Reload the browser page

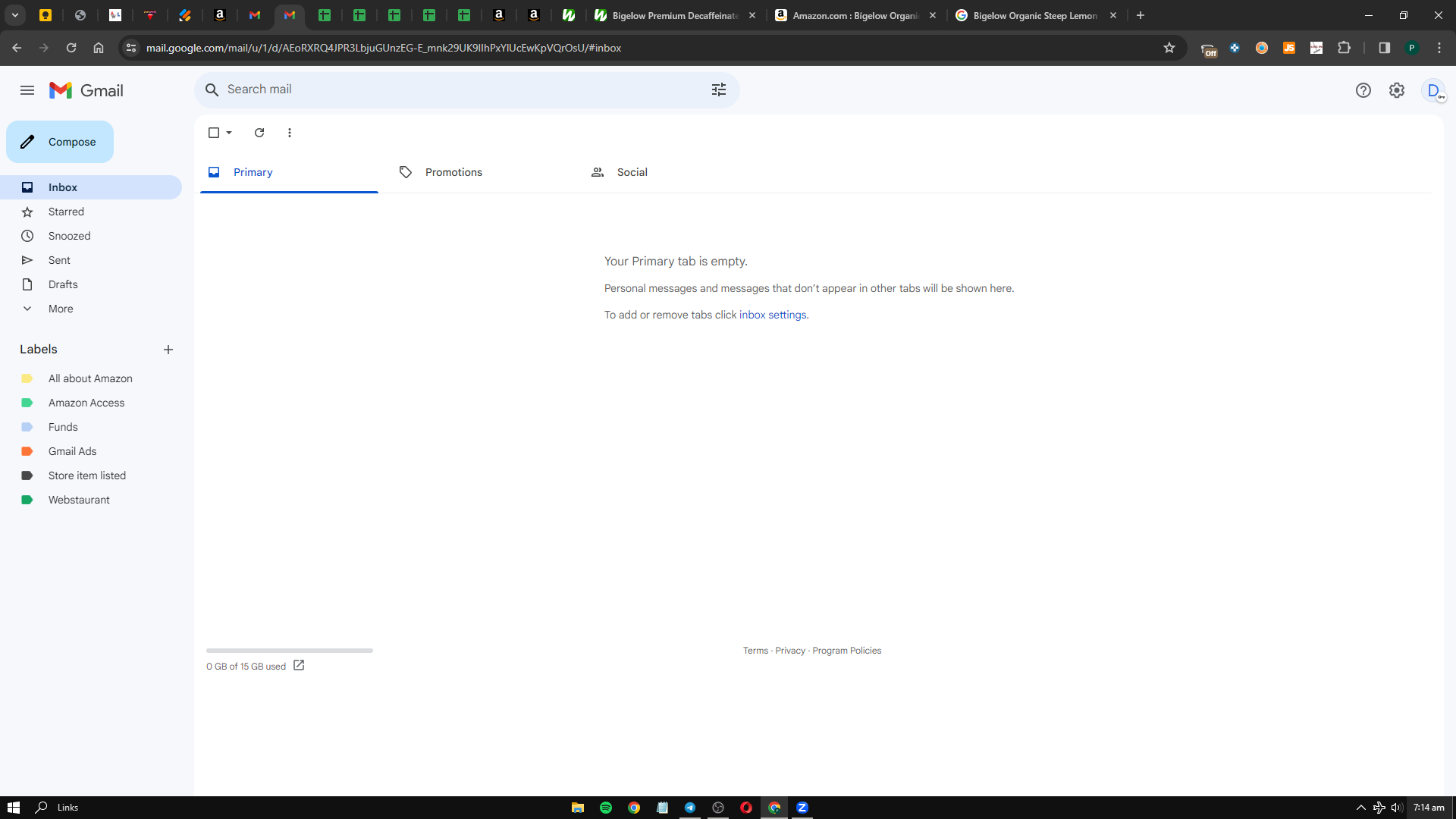(x=71, y=48)
